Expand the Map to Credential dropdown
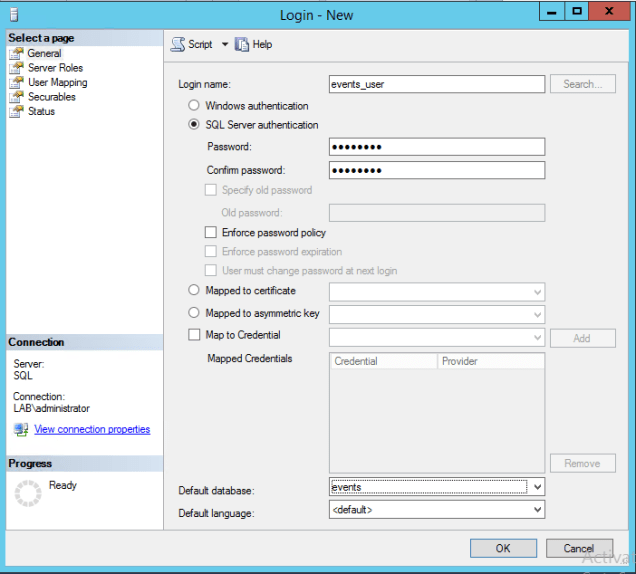The width and height of the screenshot is (636, 574). coord(537,338)
